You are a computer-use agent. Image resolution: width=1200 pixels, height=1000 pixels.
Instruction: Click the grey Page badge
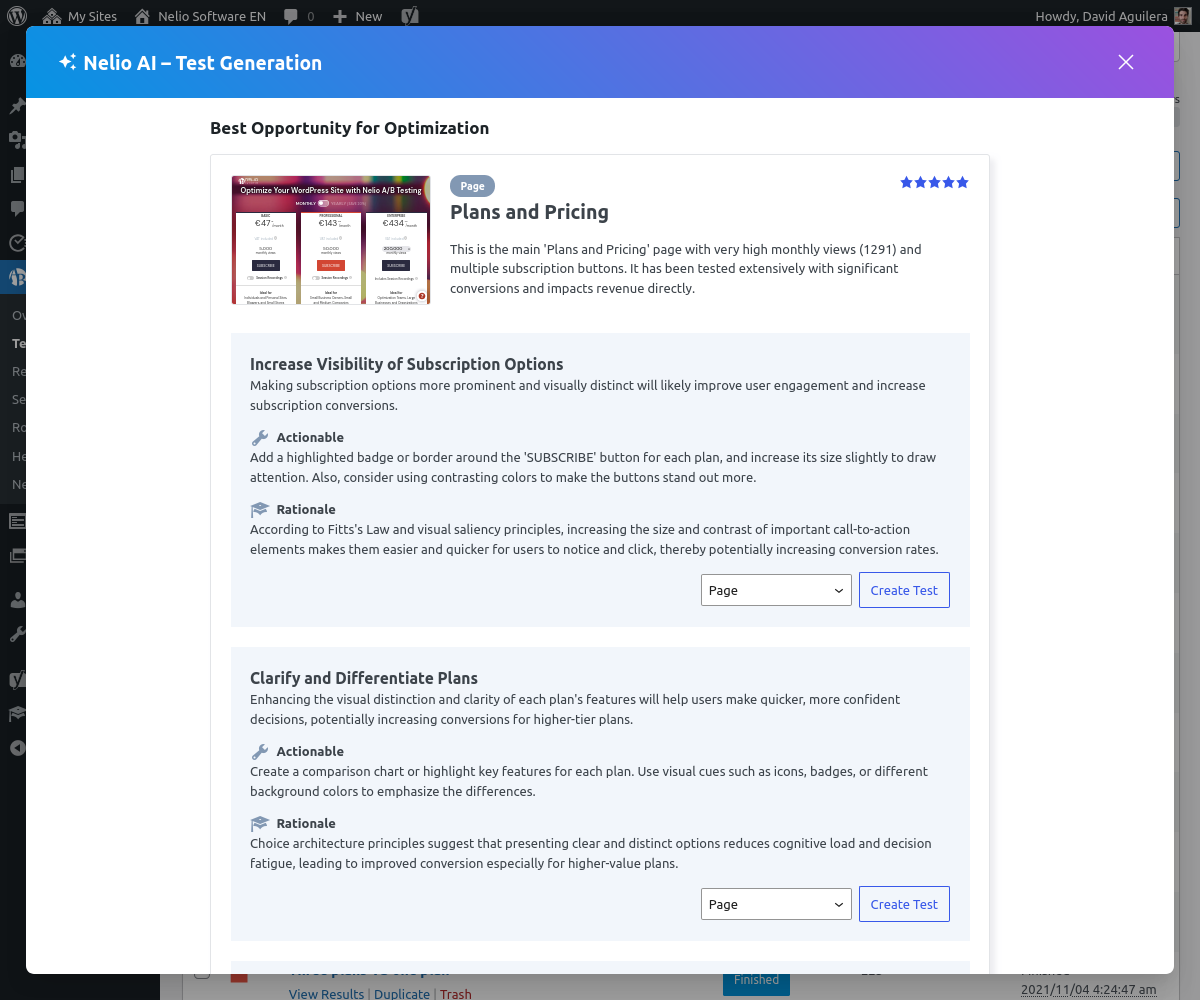click(472, 186)
